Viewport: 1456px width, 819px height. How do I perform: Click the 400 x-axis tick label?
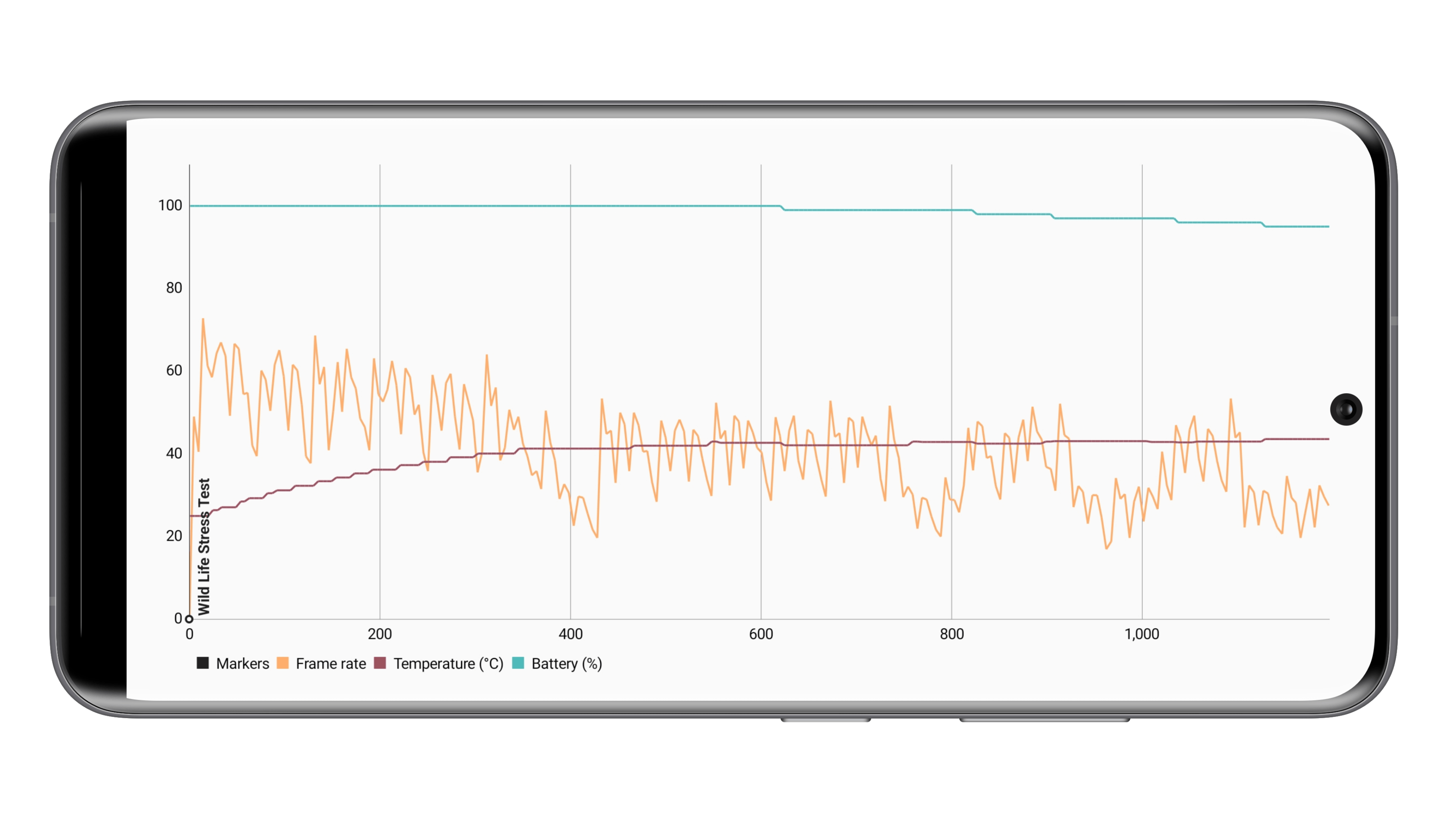[x=570, y=634]
